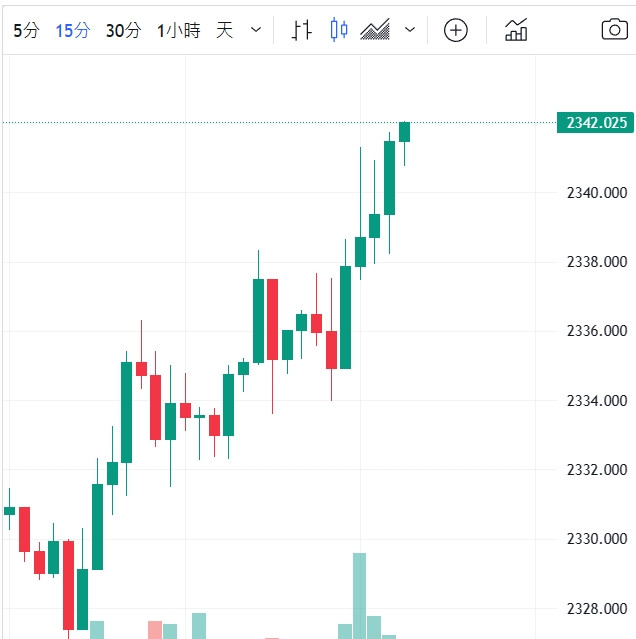The height and width of the screenshot is (639, 636).
Task: Select the 15分 timeframe
Action: (72, 30)
